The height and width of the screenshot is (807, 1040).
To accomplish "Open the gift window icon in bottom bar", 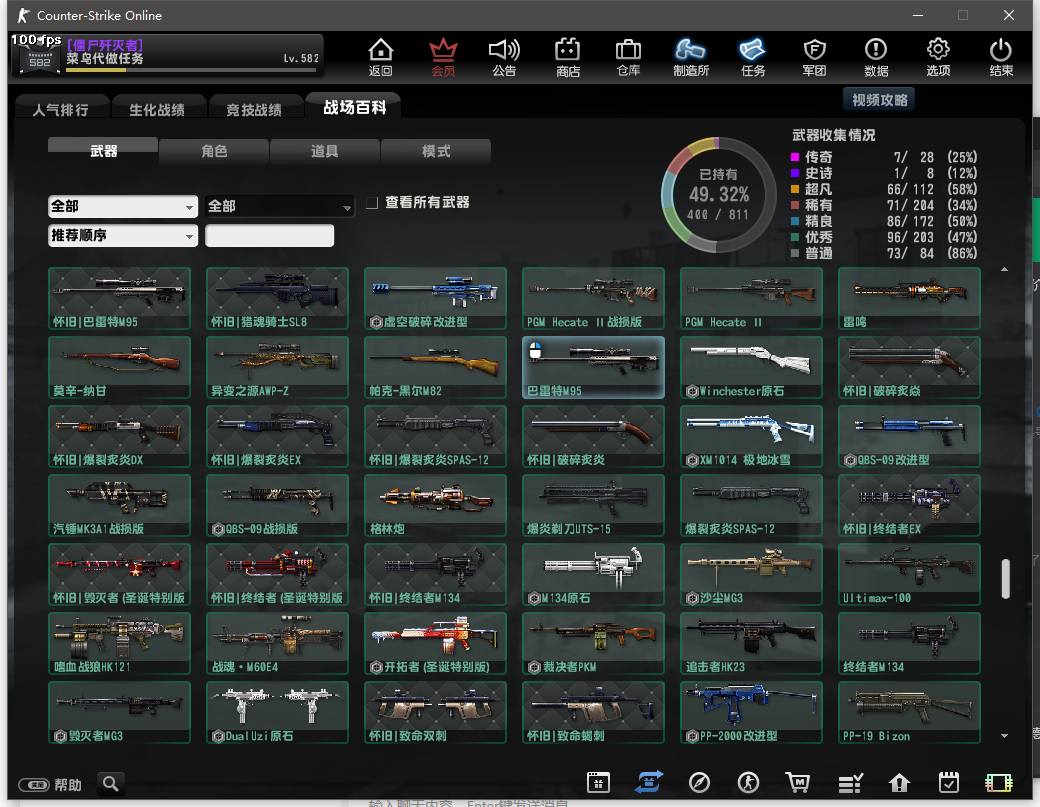I will tap(598, 783).
